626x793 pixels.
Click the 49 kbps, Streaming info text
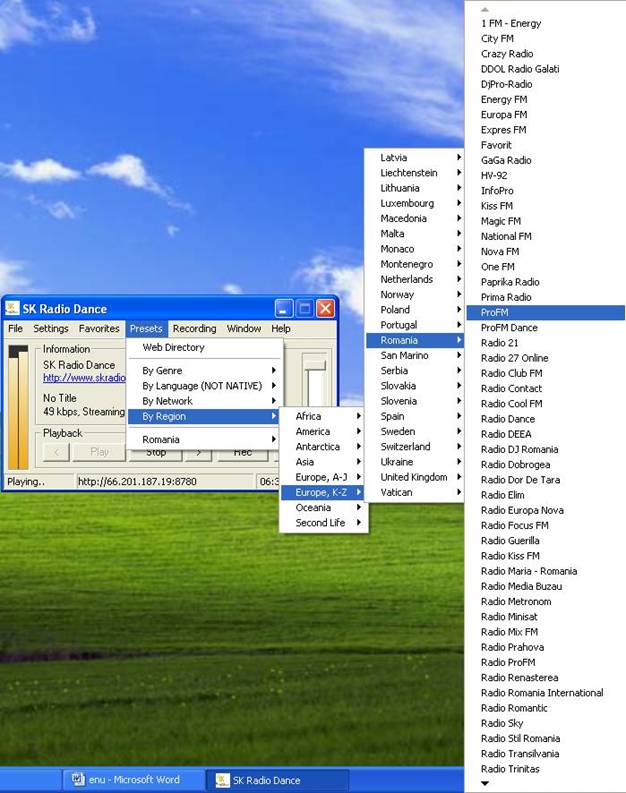click(x=84, y=412)
